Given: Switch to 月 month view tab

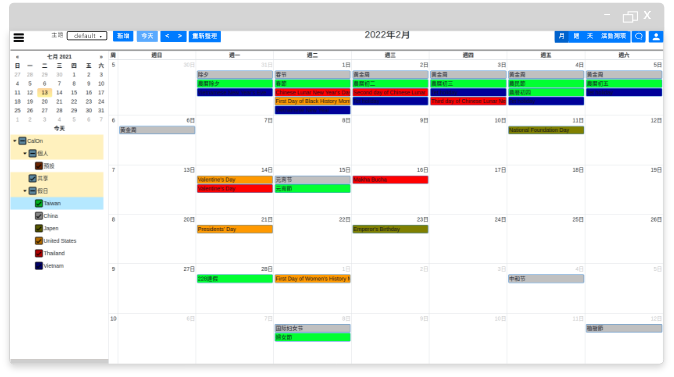Looking at the screenshot, I should tap(561, 37).
